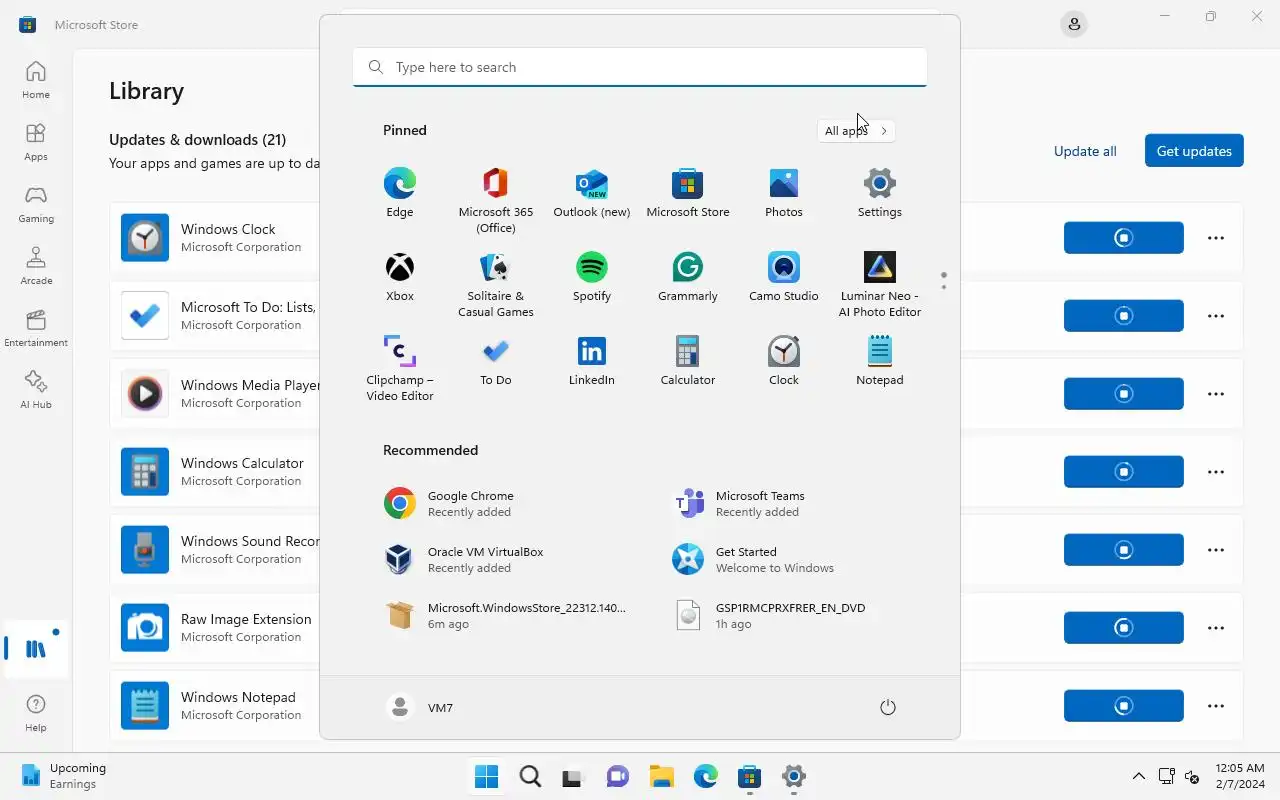The image size is (1280, 800).
Task: Open Help in Store sidebar
Action: tap(36, 713)
